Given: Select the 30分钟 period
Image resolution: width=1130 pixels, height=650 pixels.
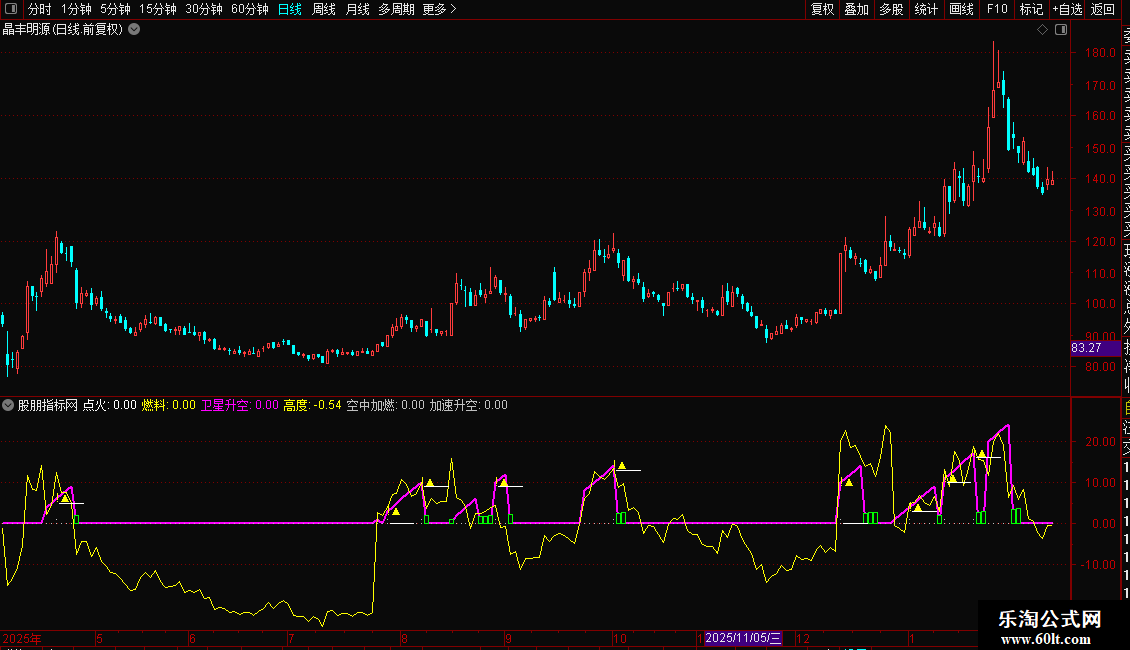Looking at the screenshot, I should [x=204, y=9].
